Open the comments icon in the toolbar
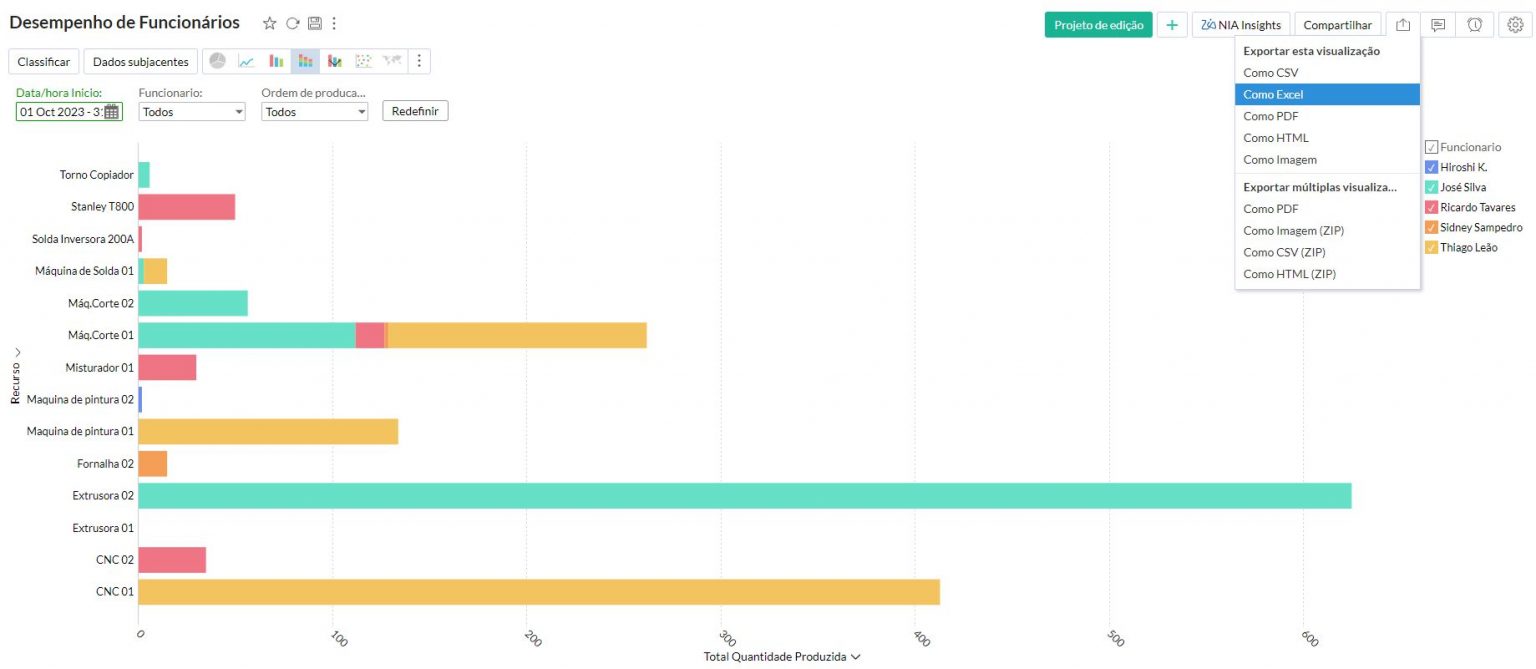 pyautogui.click(x=1438, y=25)
